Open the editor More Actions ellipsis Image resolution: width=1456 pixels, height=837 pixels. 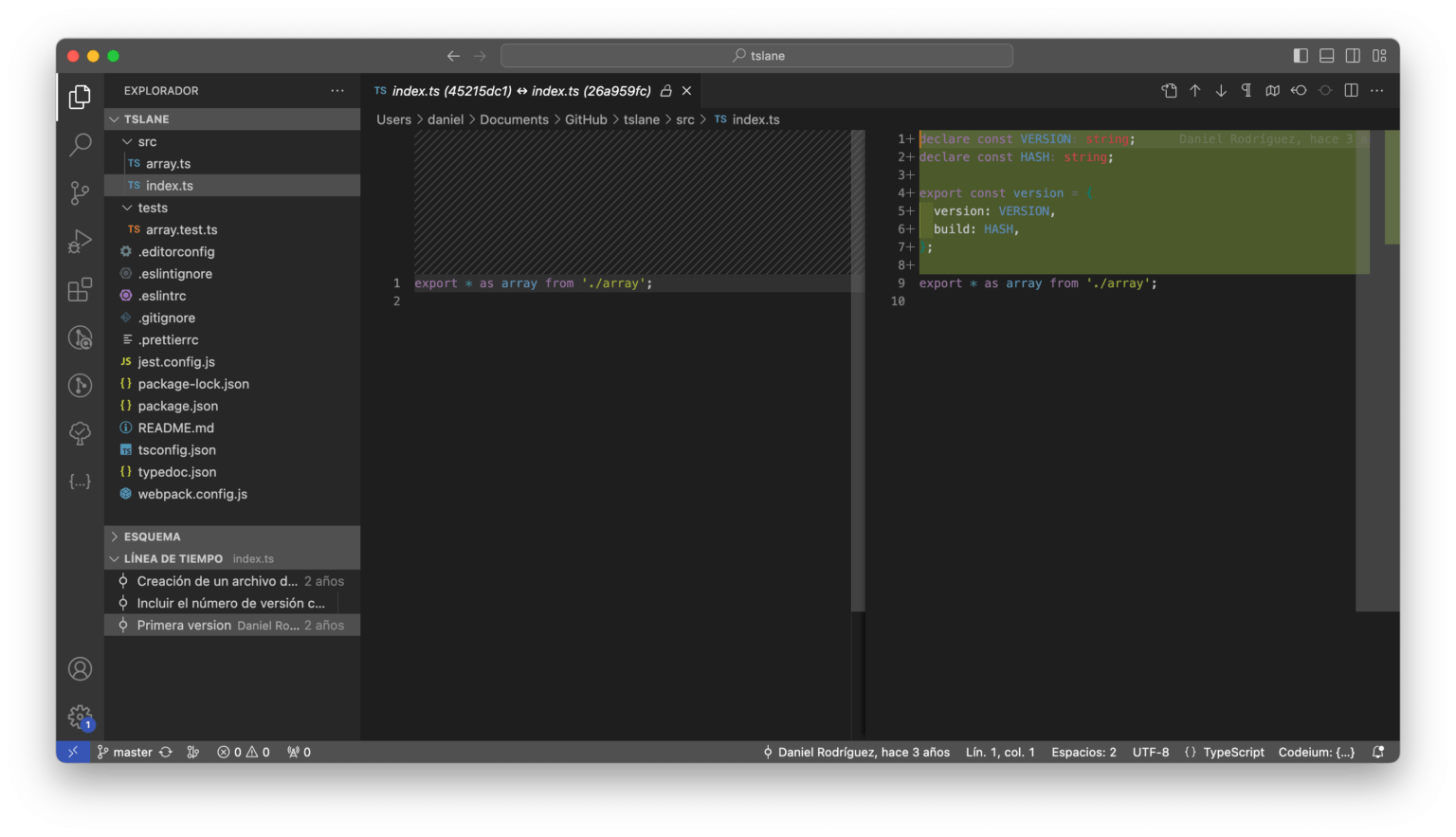[1377, 90]
